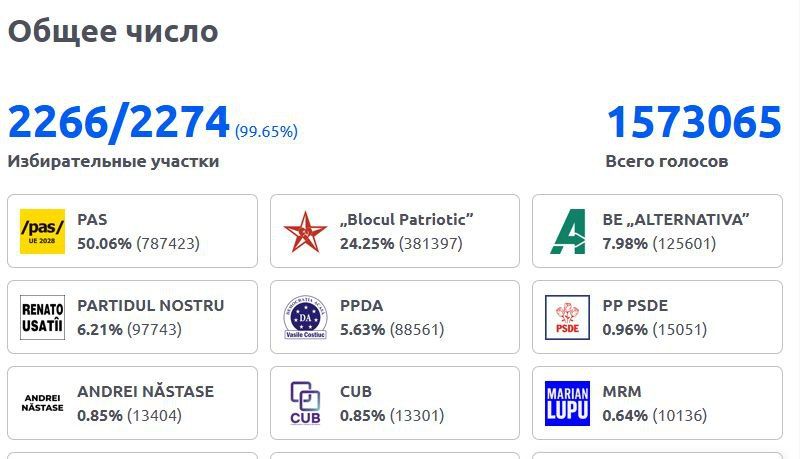This screenshot has height=459, width=800.
Task: Click the ANDREI NĂSTASE candidate name
Action: [145, 392]
